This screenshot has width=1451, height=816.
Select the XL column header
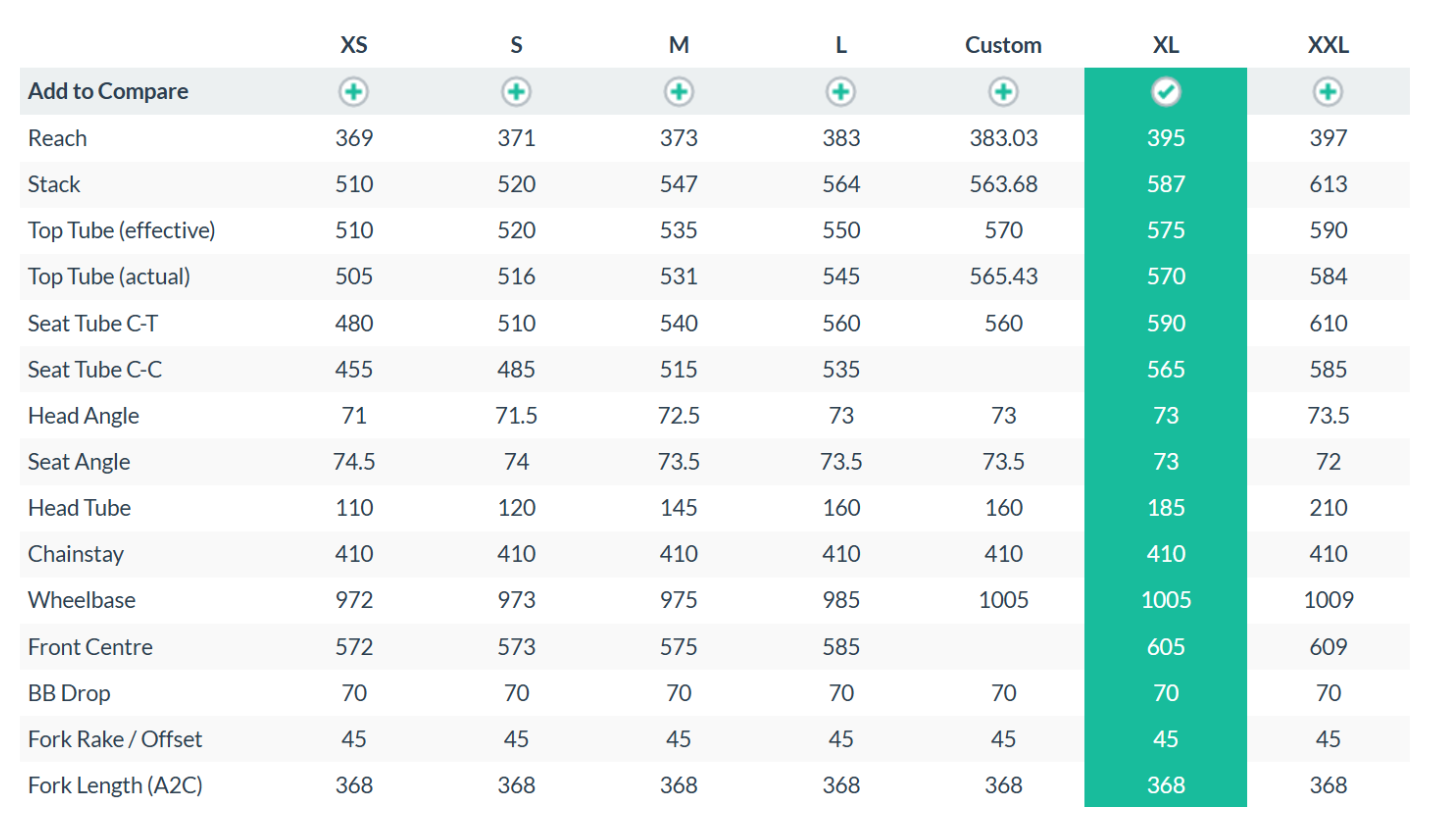point(1166,45)
